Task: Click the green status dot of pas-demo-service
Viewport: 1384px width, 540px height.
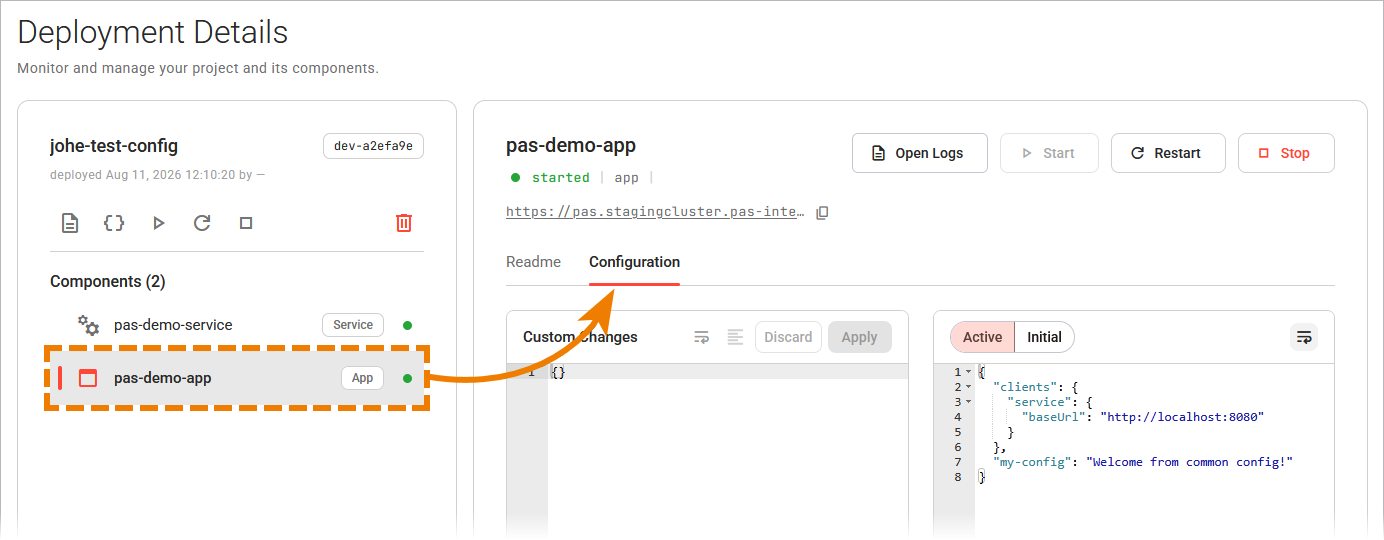Action: 407,325
